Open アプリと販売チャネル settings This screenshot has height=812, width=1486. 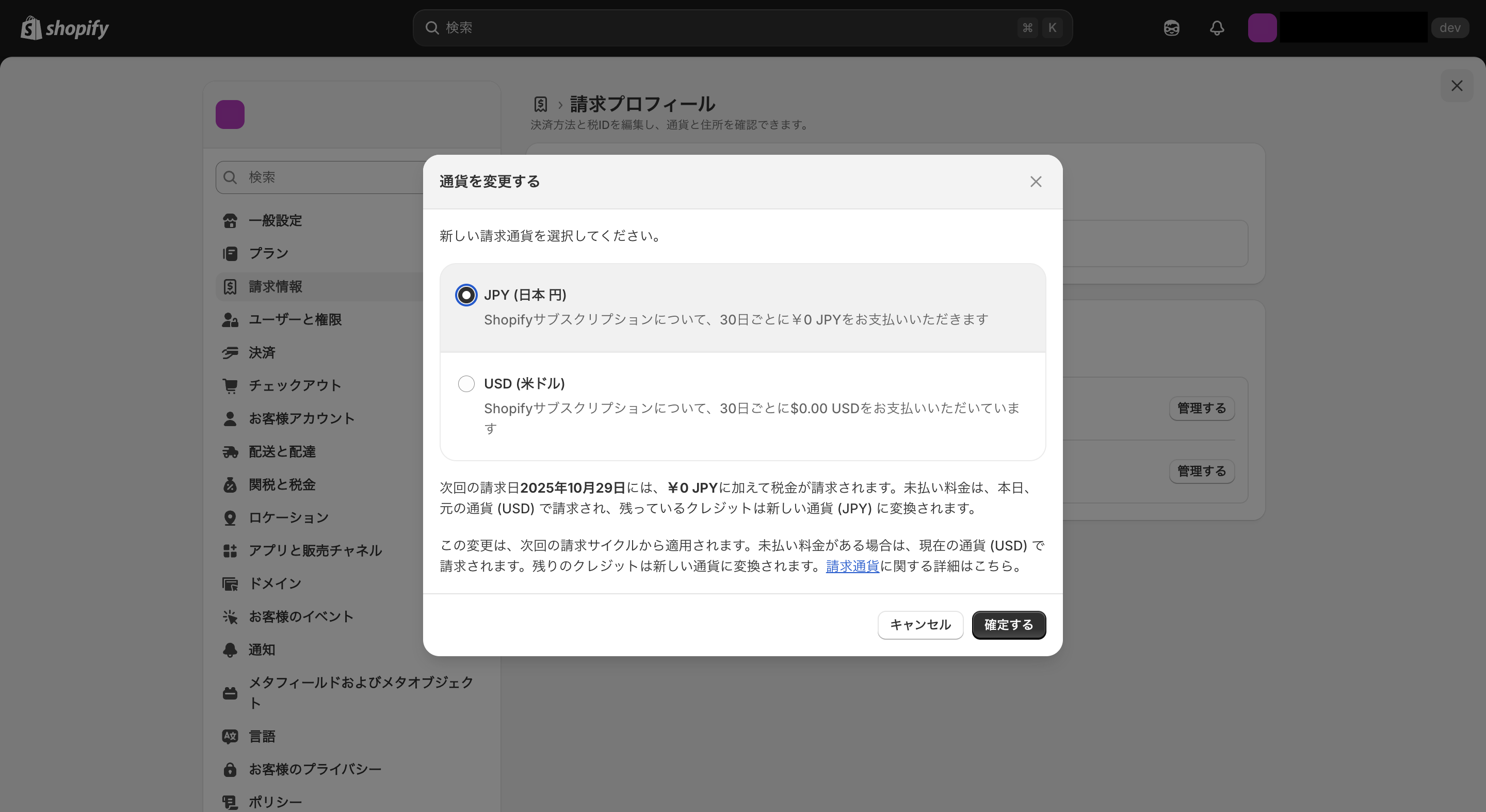click(x=315, y=550)
